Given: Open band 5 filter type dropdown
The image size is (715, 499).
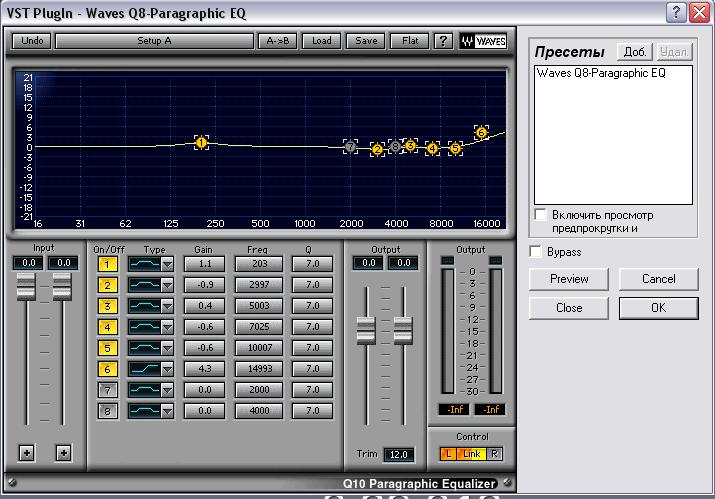Looking at the screenshot, I should pyautogui.click(x=167, y=348).
